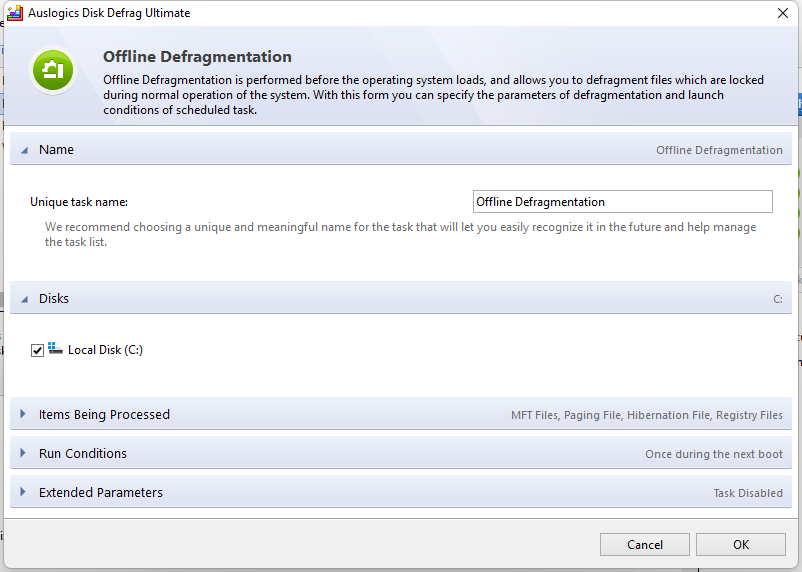Confirm with the OK button

(x=740, y=545)
